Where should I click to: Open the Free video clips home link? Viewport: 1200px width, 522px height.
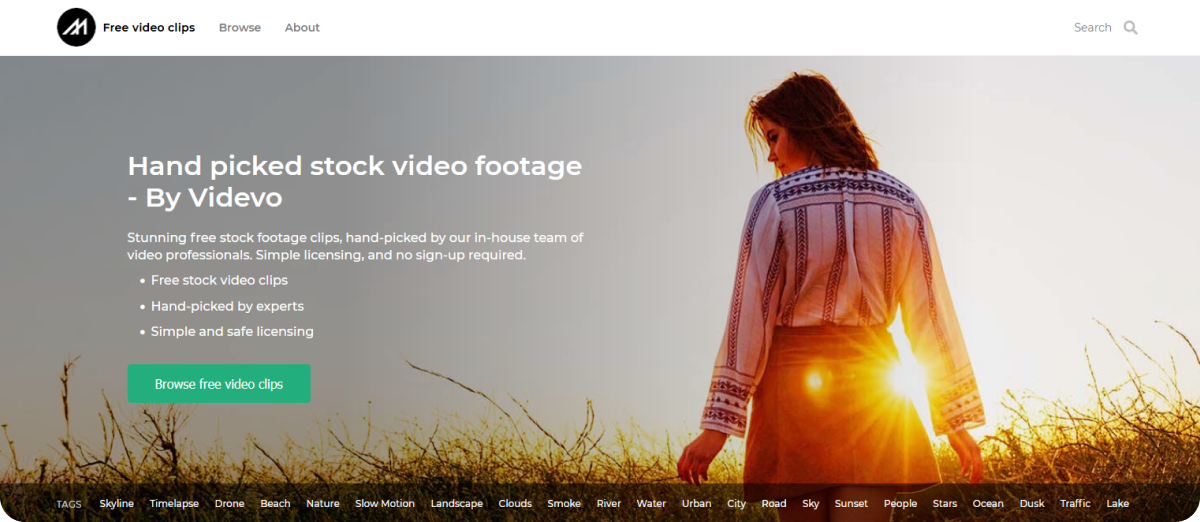click(149, 28)
